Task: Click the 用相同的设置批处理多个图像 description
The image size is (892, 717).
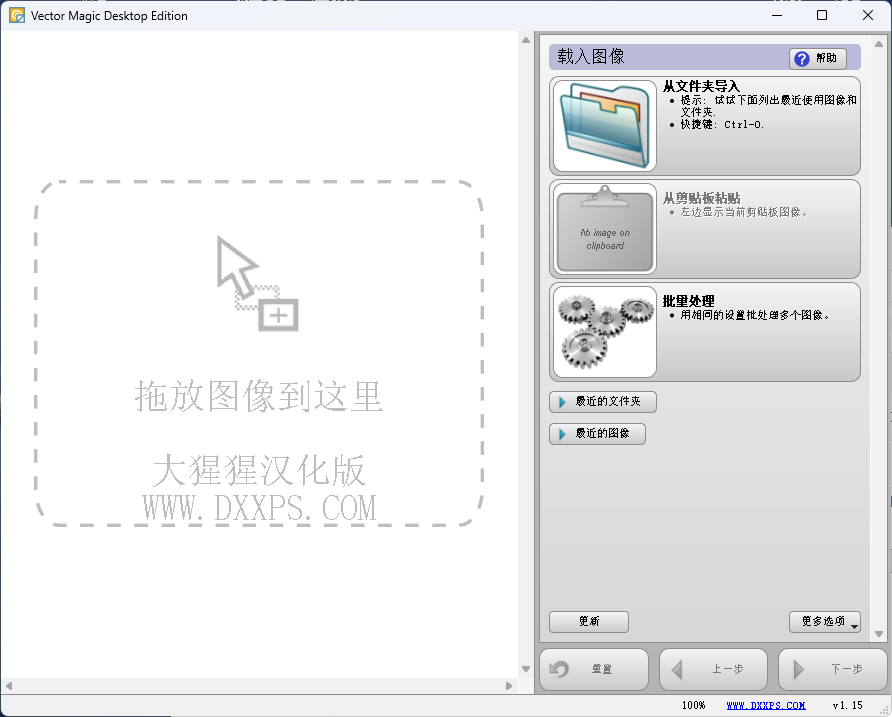Action: pos(755,315)
